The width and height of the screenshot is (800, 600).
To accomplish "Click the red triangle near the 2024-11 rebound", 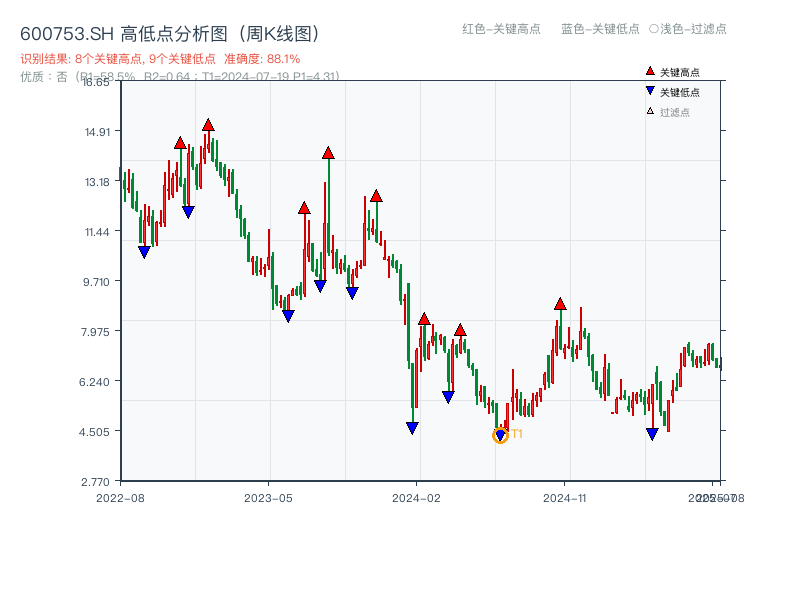I will [560, 303].
